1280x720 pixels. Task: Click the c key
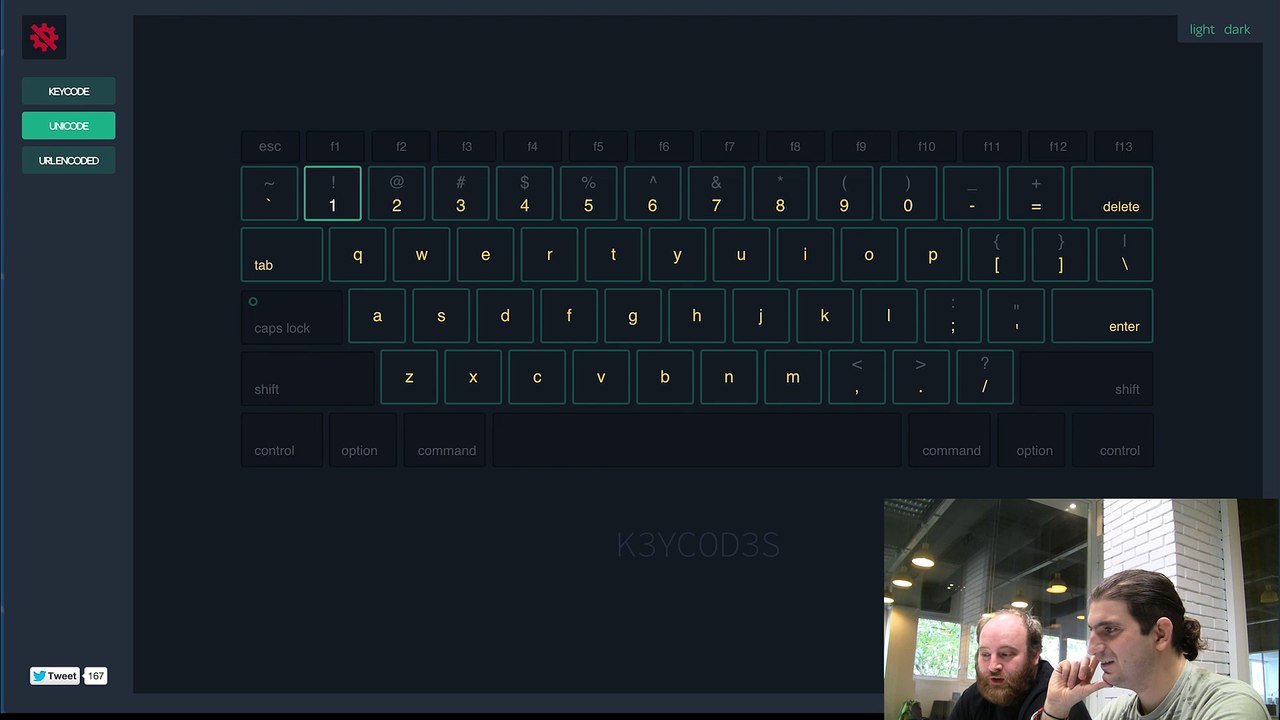[537, 377]
